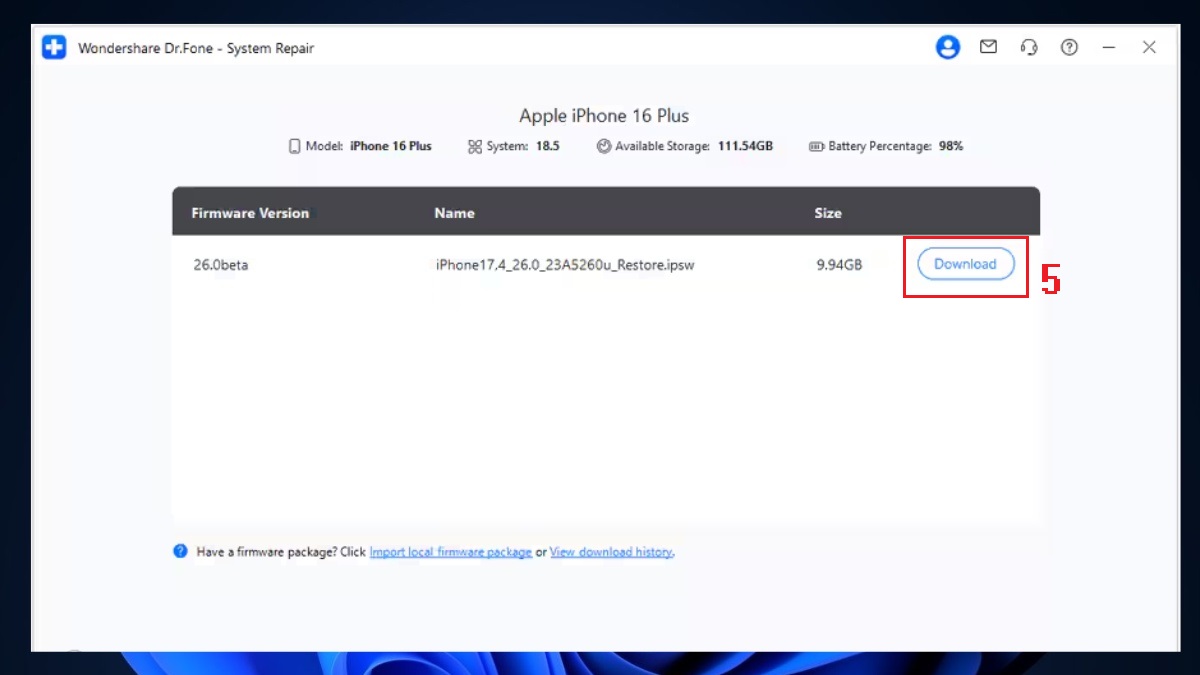The image size is (1200, 675).
Task: Open the user account profile icon
Action: click(x=947, y=47)
